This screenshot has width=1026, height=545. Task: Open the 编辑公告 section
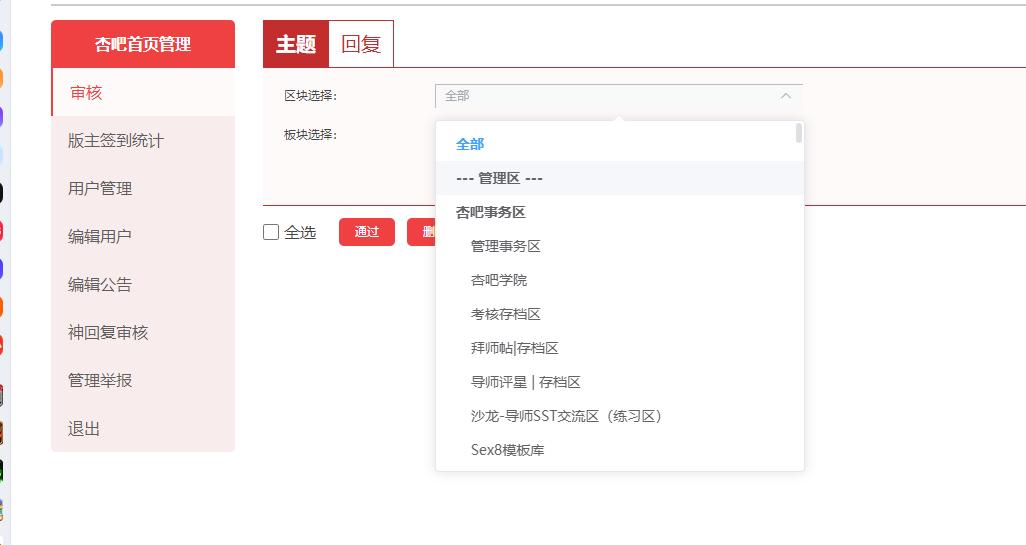point(100,285)
